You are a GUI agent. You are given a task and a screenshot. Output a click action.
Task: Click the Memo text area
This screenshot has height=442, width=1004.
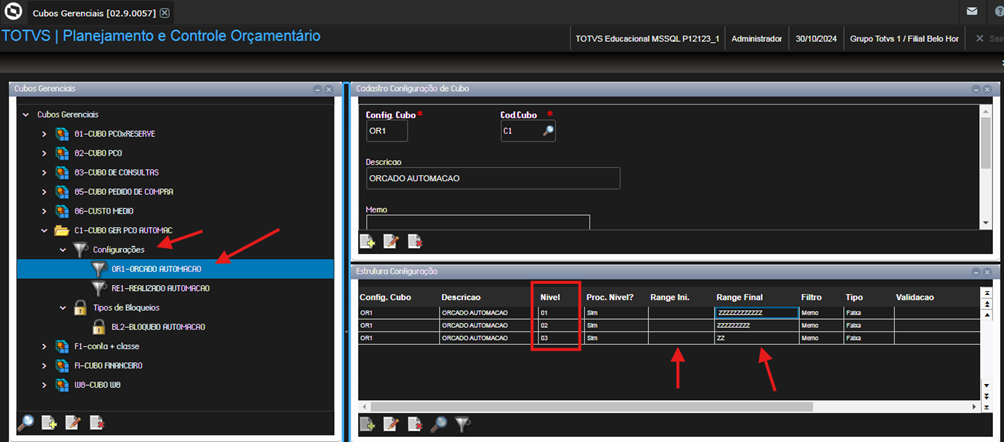pyautogui.click(x=477, y=222)
